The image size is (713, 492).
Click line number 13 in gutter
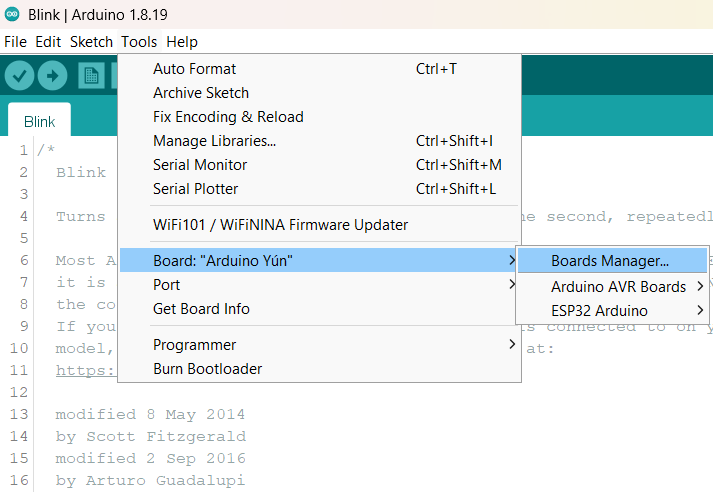coord(19,414)
